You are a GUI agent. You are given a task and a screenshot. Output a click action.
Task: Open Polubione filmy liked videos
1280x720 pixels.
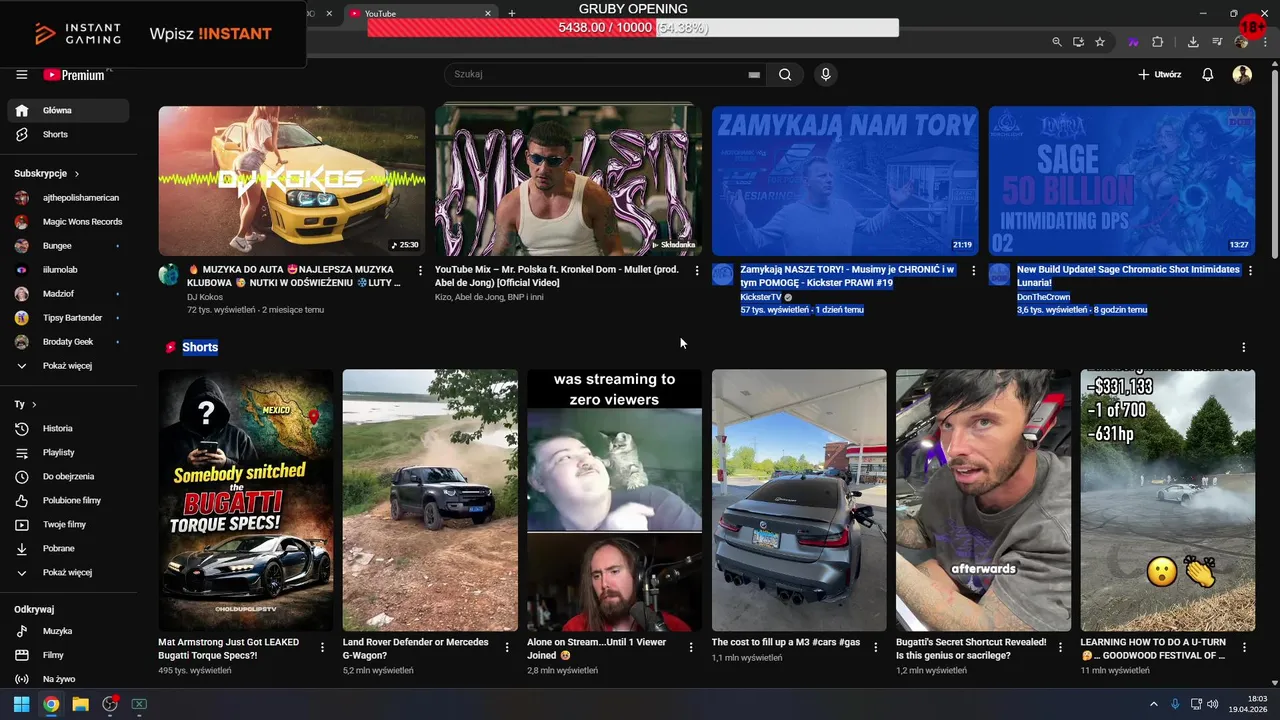[68, 501]
